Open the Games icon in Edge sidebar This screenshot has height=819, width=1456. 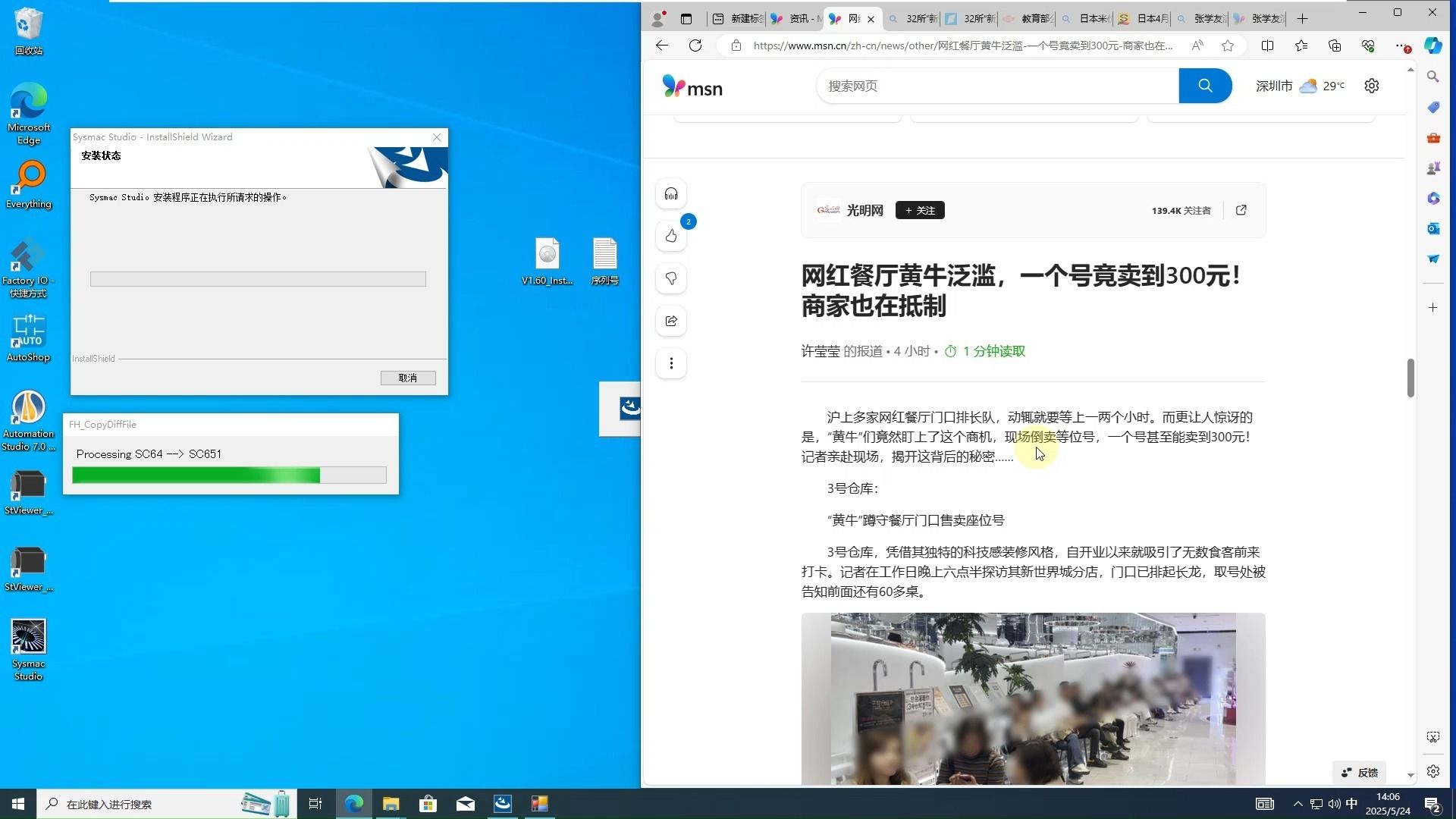(1433, 168)
